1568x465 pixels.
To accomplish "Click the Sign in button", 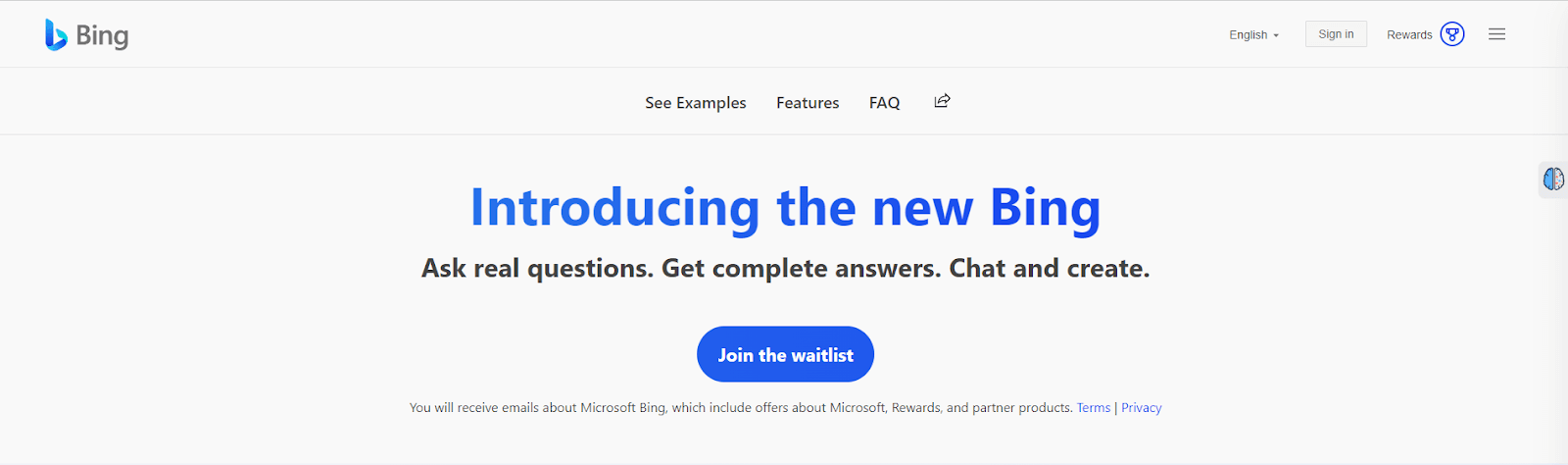I will (1336, 34).
